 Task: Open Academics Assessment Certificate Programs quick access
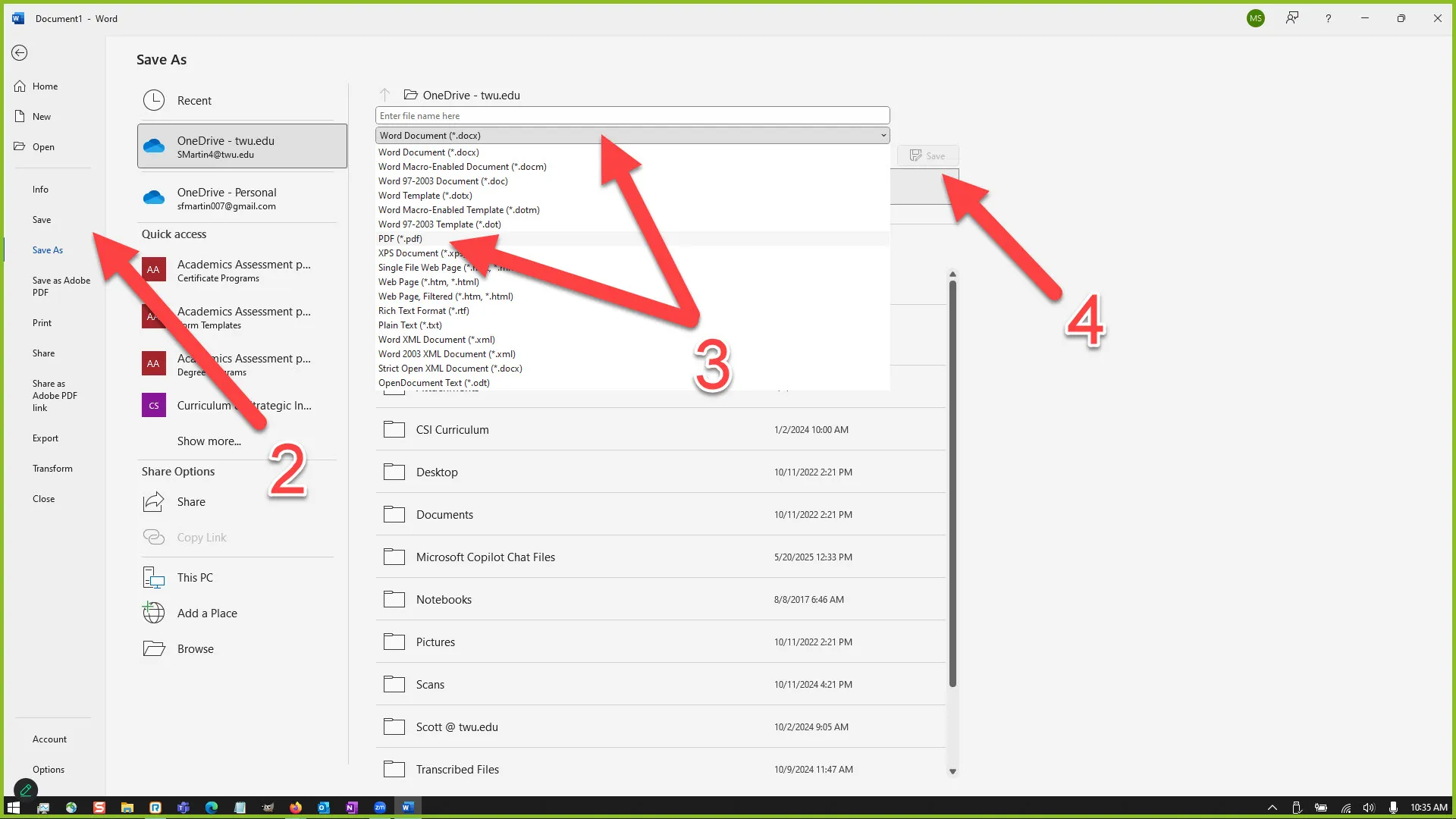click(x=242, y=270)
